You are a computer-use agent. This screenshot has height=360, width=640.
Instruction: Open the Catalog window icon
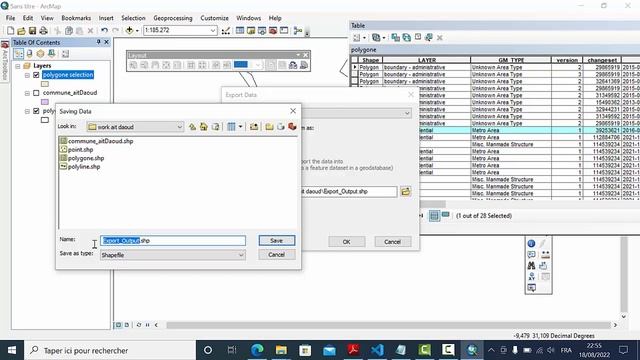point(251,31)
